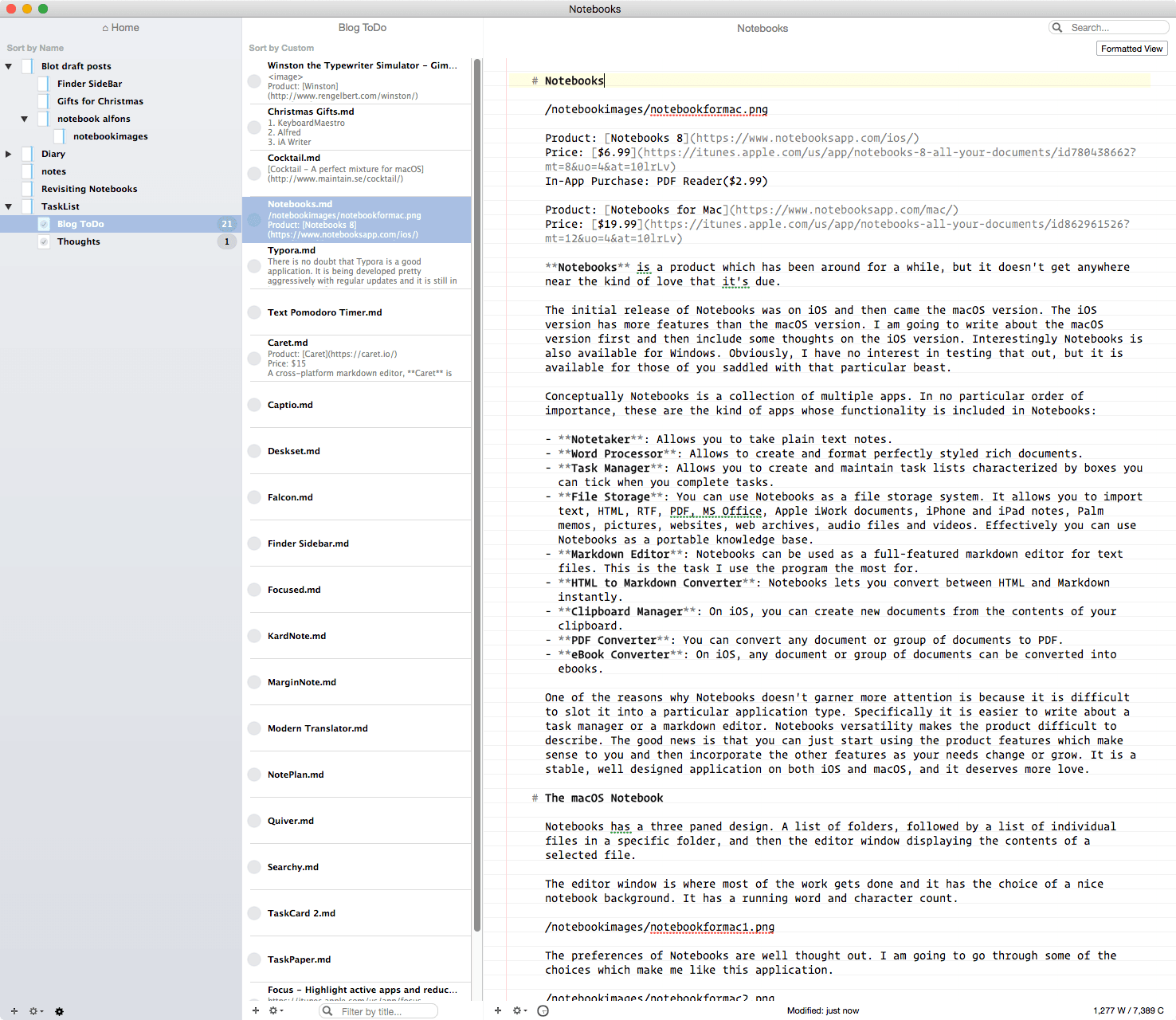Open the Revisiting Notebooks book

click(x=120, y=189)
